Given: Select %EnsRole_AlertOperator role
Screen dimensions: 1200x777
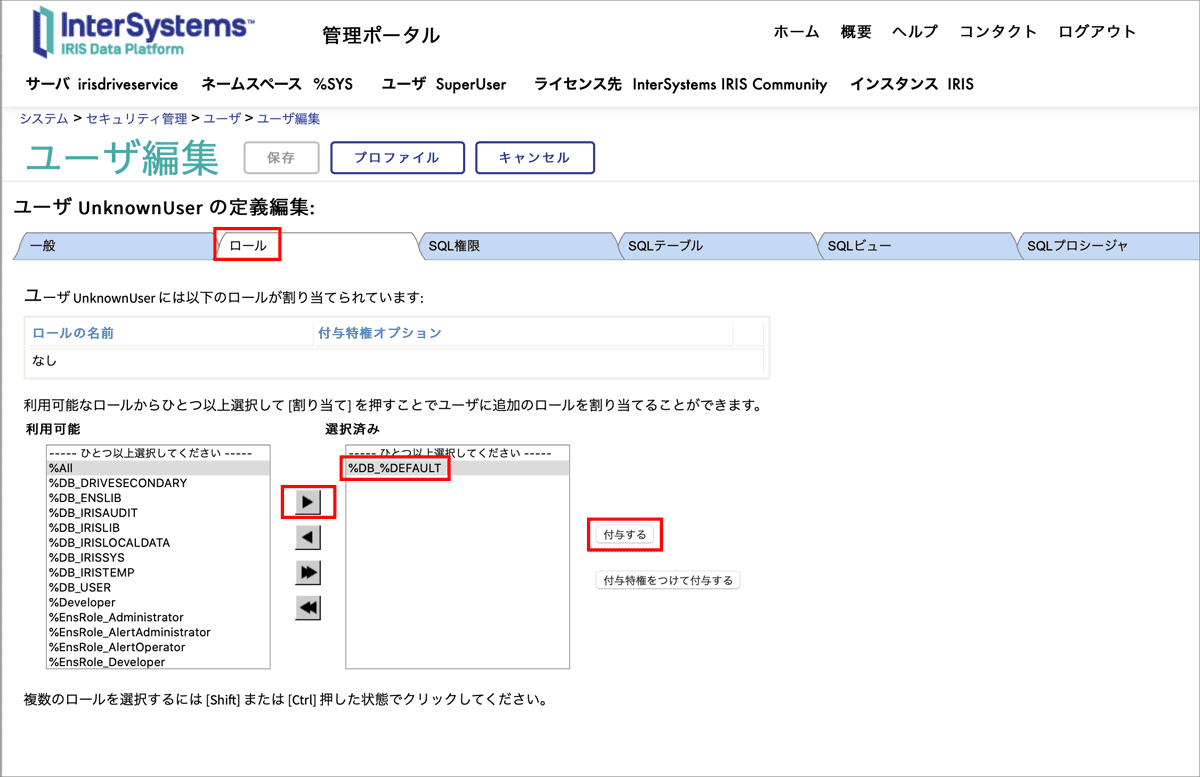Looking at the screenshot, I should [x=157, y=647].
